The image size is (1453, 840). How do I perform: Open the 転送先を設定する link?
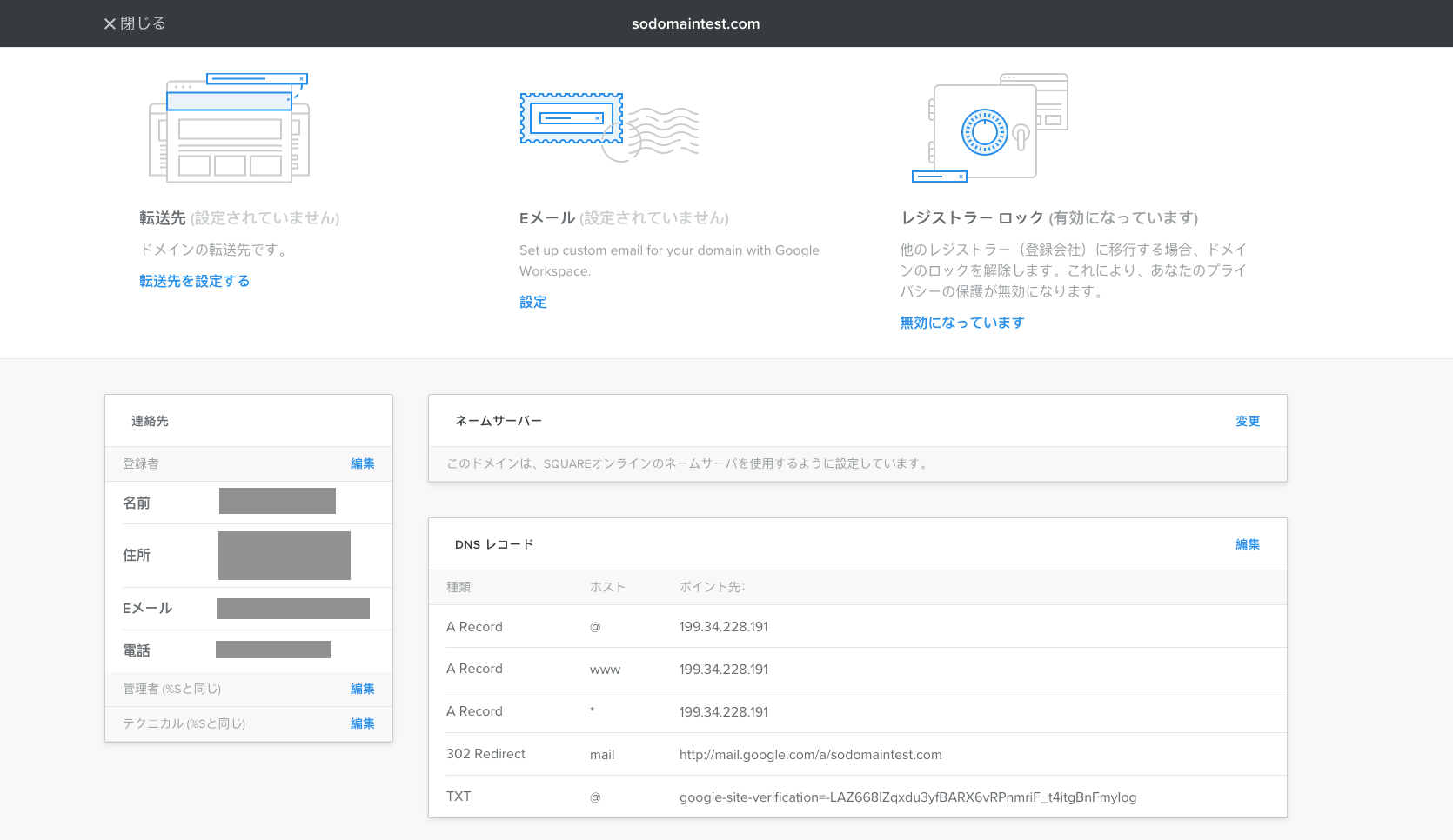click(x=195, y=281)
